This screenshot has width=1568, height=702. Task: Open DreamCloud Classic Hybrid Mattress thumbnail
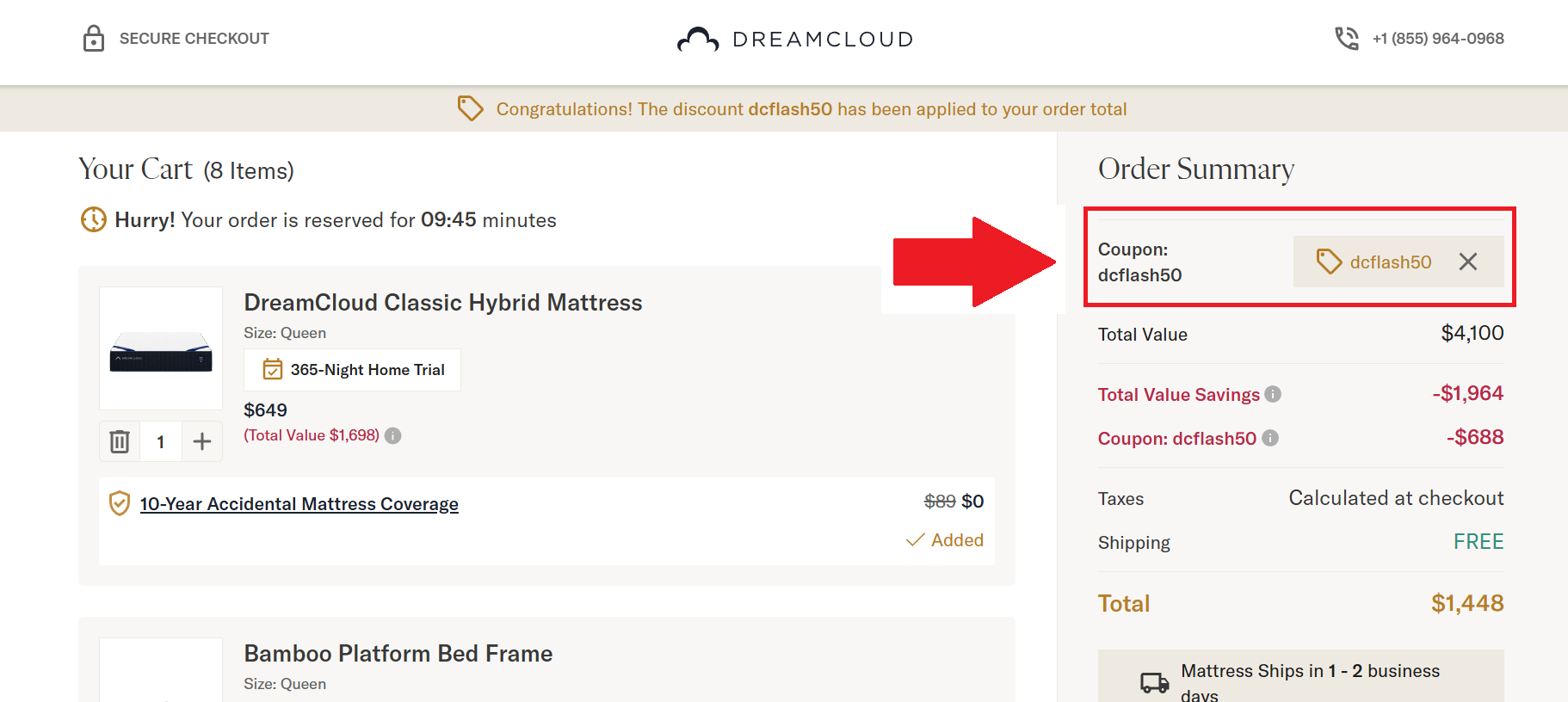pyautogui.click(x=161, y=348)
